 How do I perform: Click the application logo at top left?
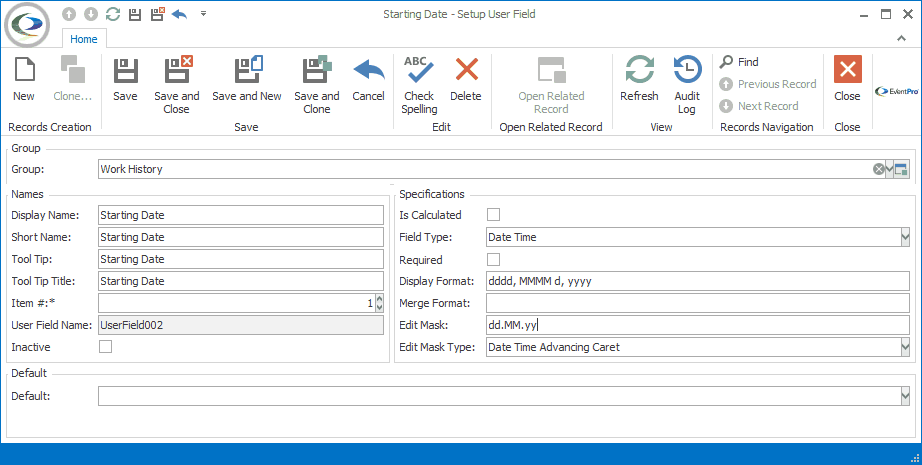click(x=26, y=25)
